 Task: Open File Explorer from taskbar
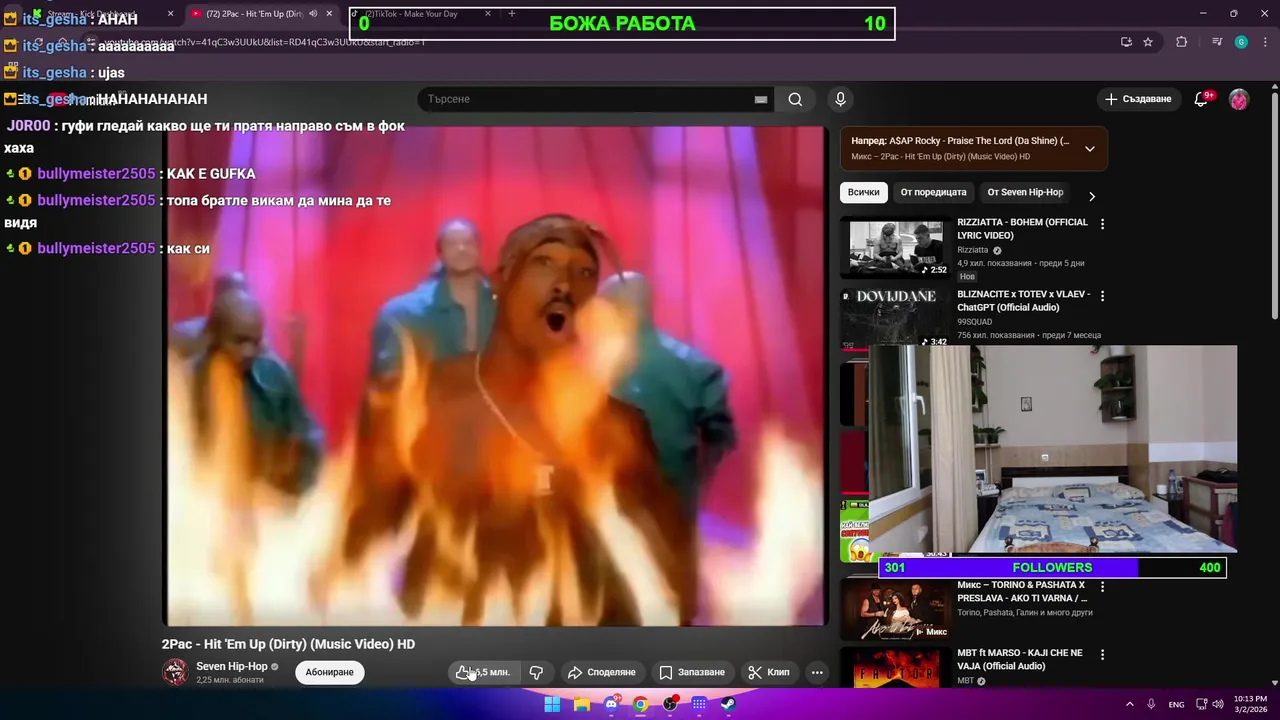click(x=582, y=704)
